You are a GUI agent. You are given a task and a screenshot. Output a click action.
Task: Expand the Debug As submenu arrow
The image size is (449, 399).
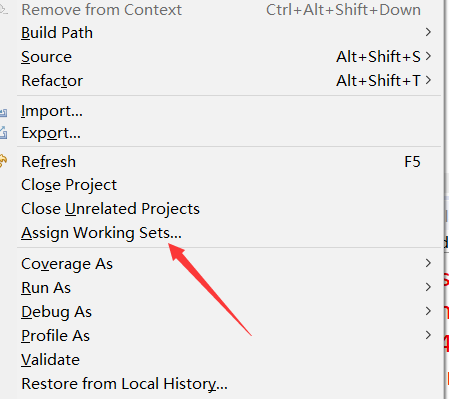tap(428, 311)
